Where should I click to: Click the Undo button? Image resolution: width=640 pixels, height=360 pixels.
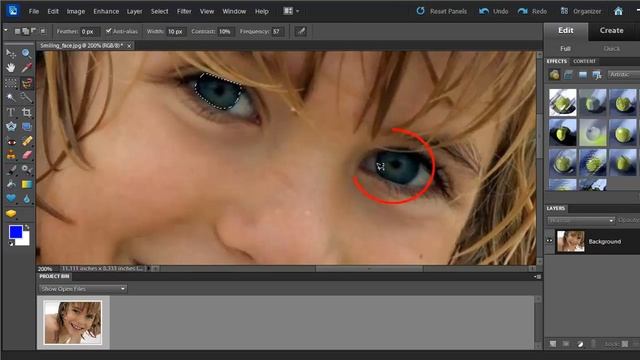(494, 11)
